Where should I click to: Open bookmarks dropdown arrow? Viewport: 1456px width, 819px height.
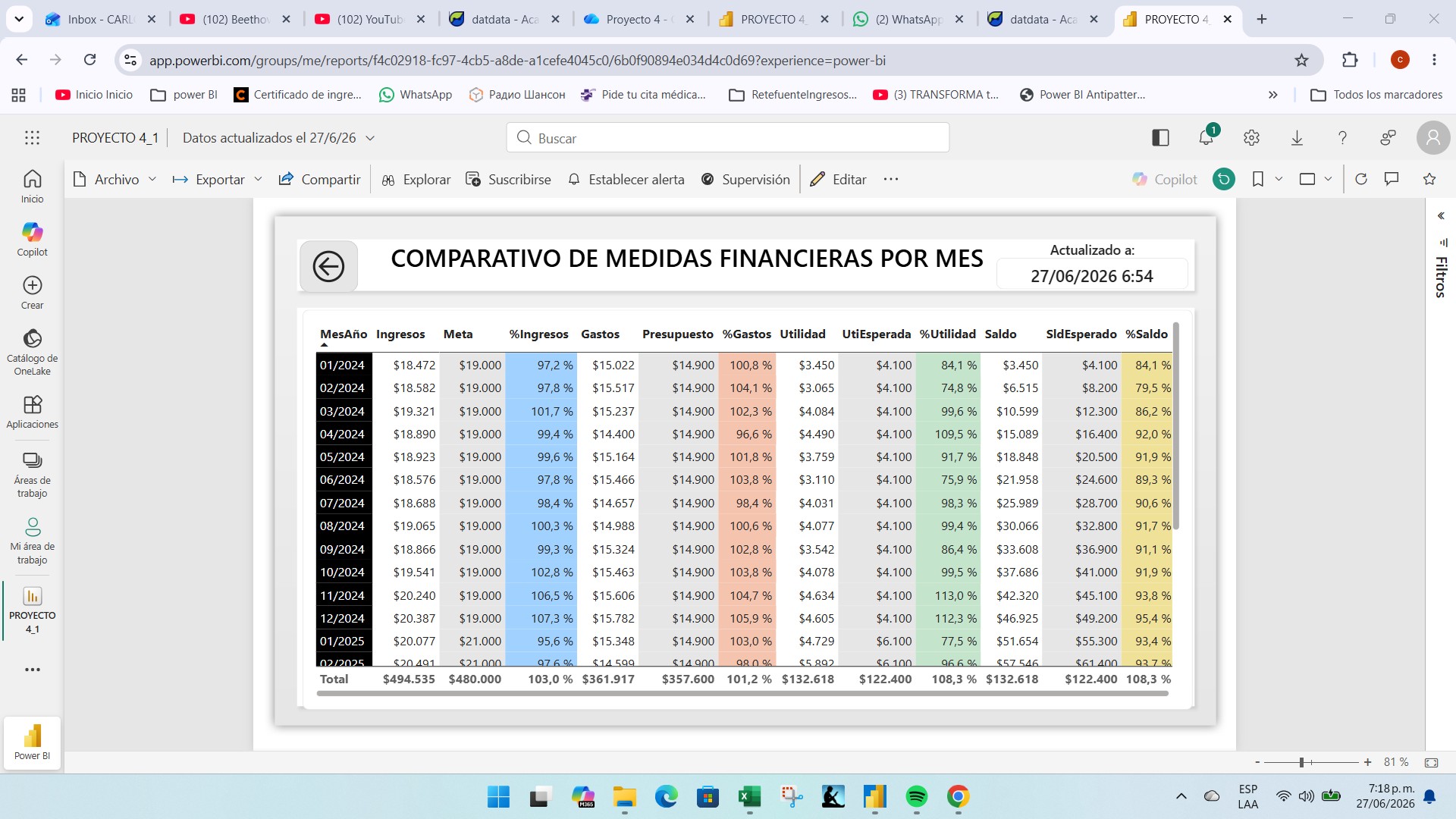1279,179
